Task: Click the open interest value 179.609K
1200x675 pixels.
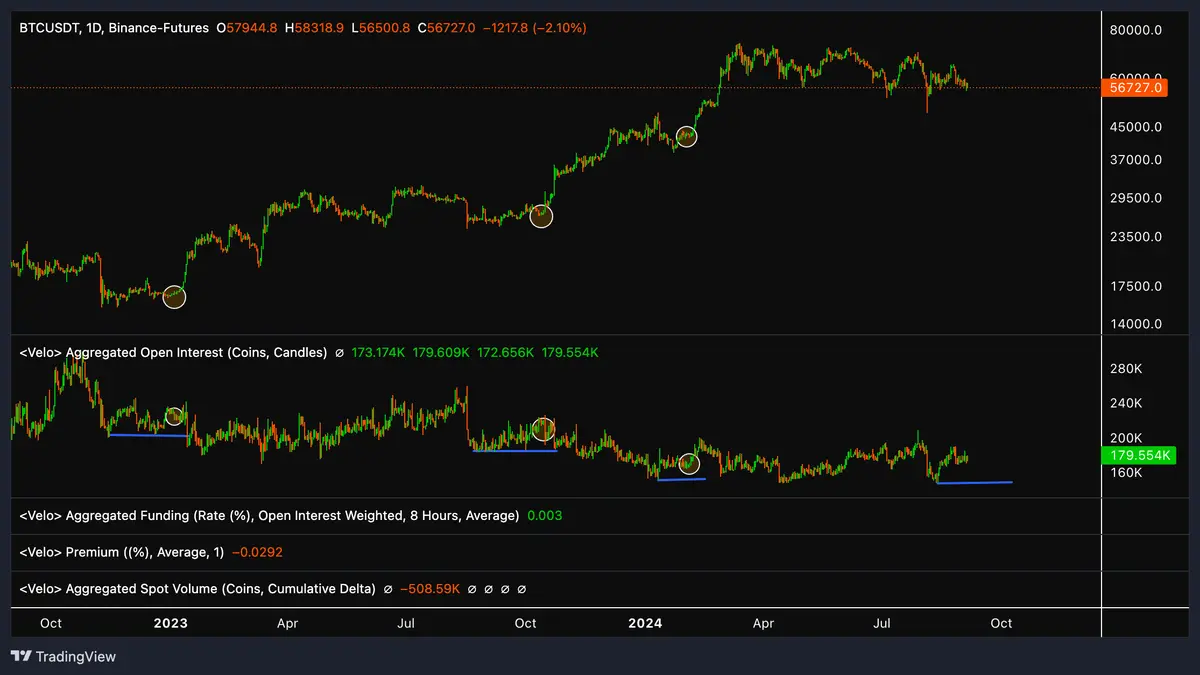Action: pos(440,353)
